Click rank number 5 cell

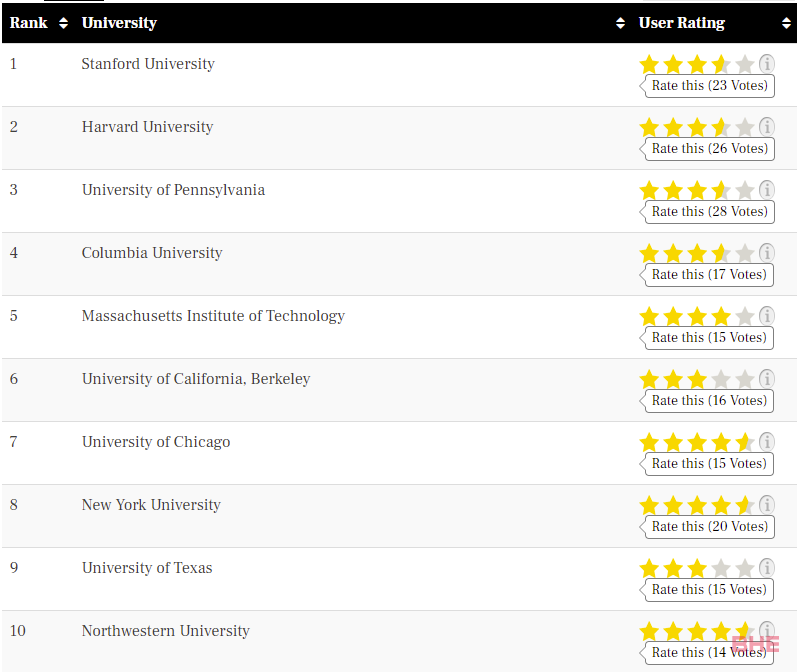pyautogui.click(x=14, y=316)
